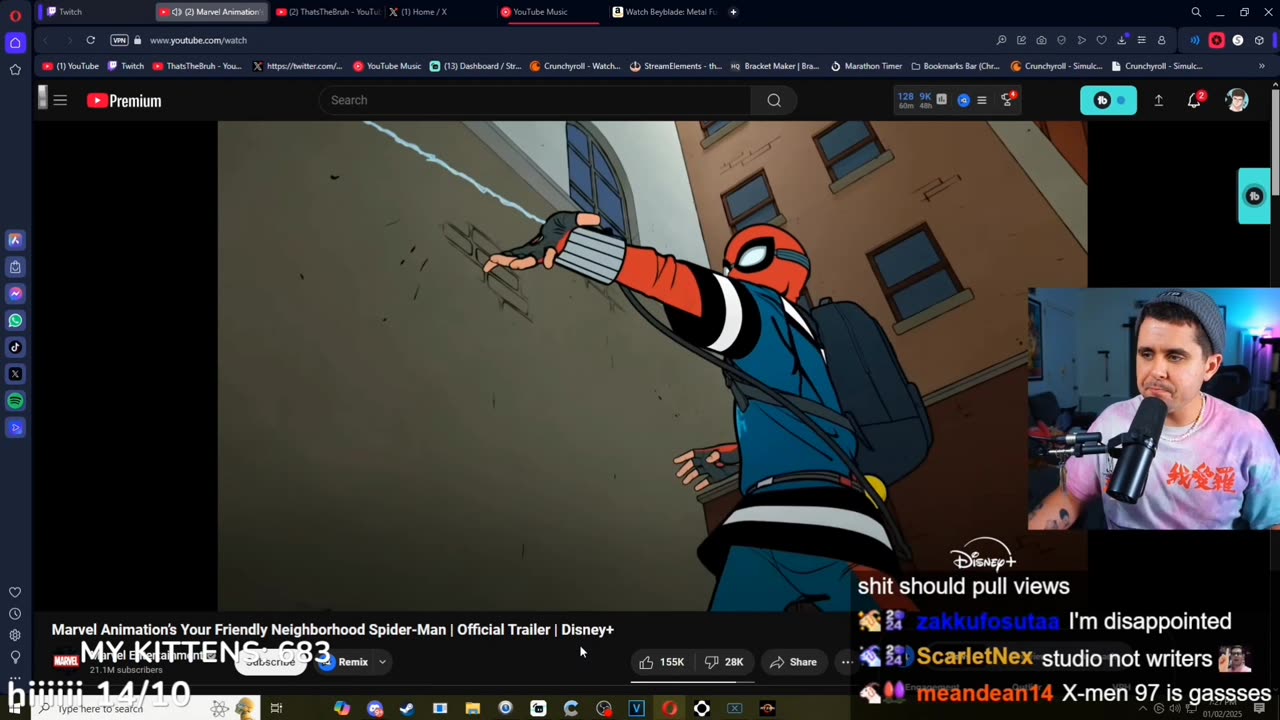Open TikTok in Opera sidebar
Viewport: 1280px width, 720px height.
(x=15, y=347)
